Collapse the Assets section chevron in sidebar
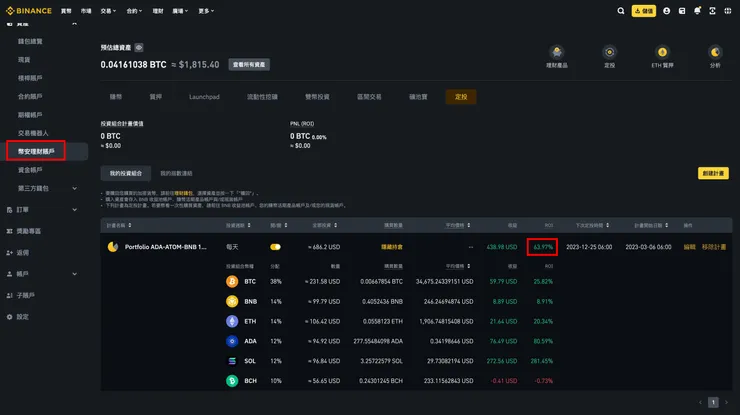 pyautogui.click(x=74, y=23)
